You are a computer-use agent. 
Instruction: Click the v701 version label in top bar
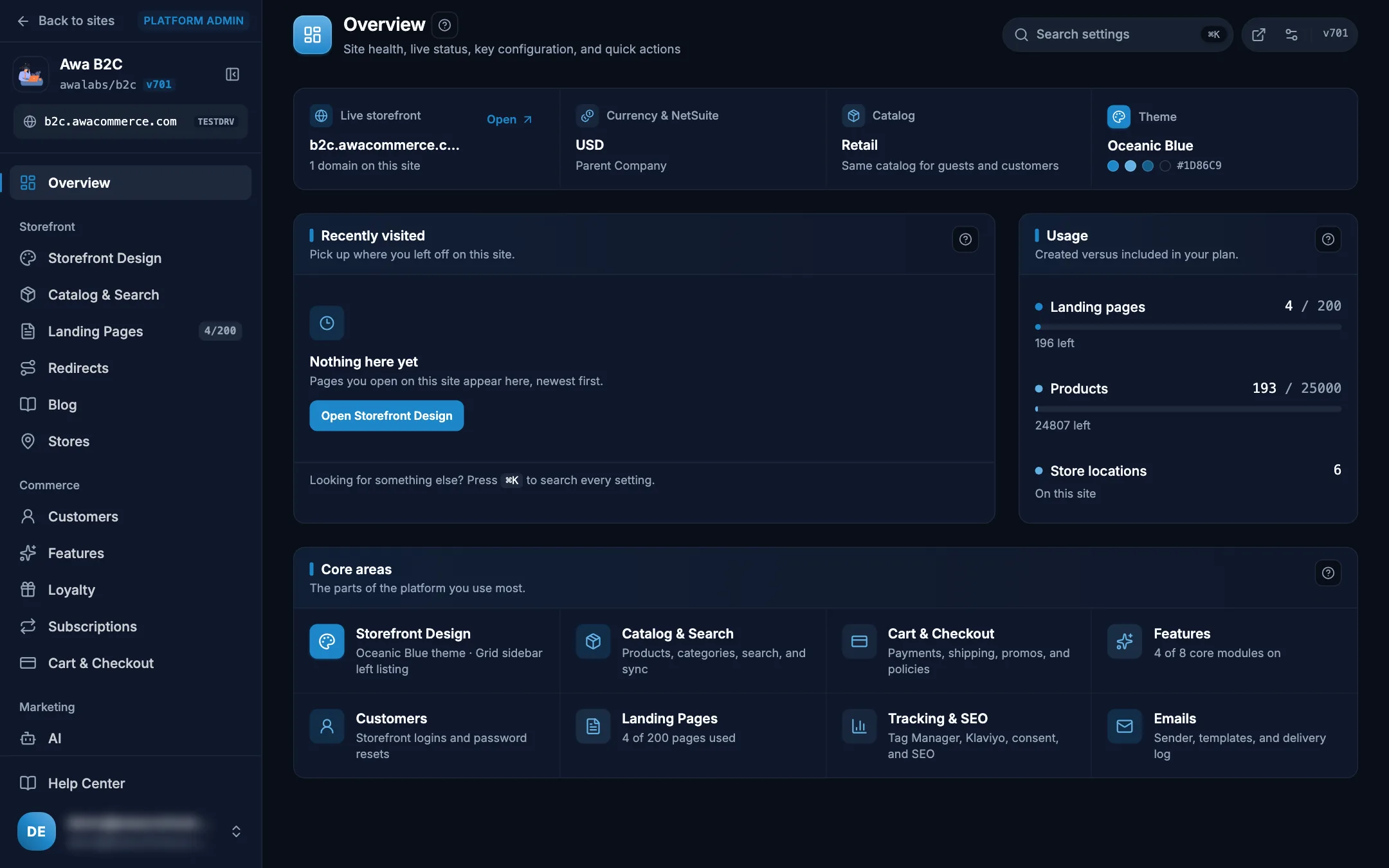tap(1336, 33)
